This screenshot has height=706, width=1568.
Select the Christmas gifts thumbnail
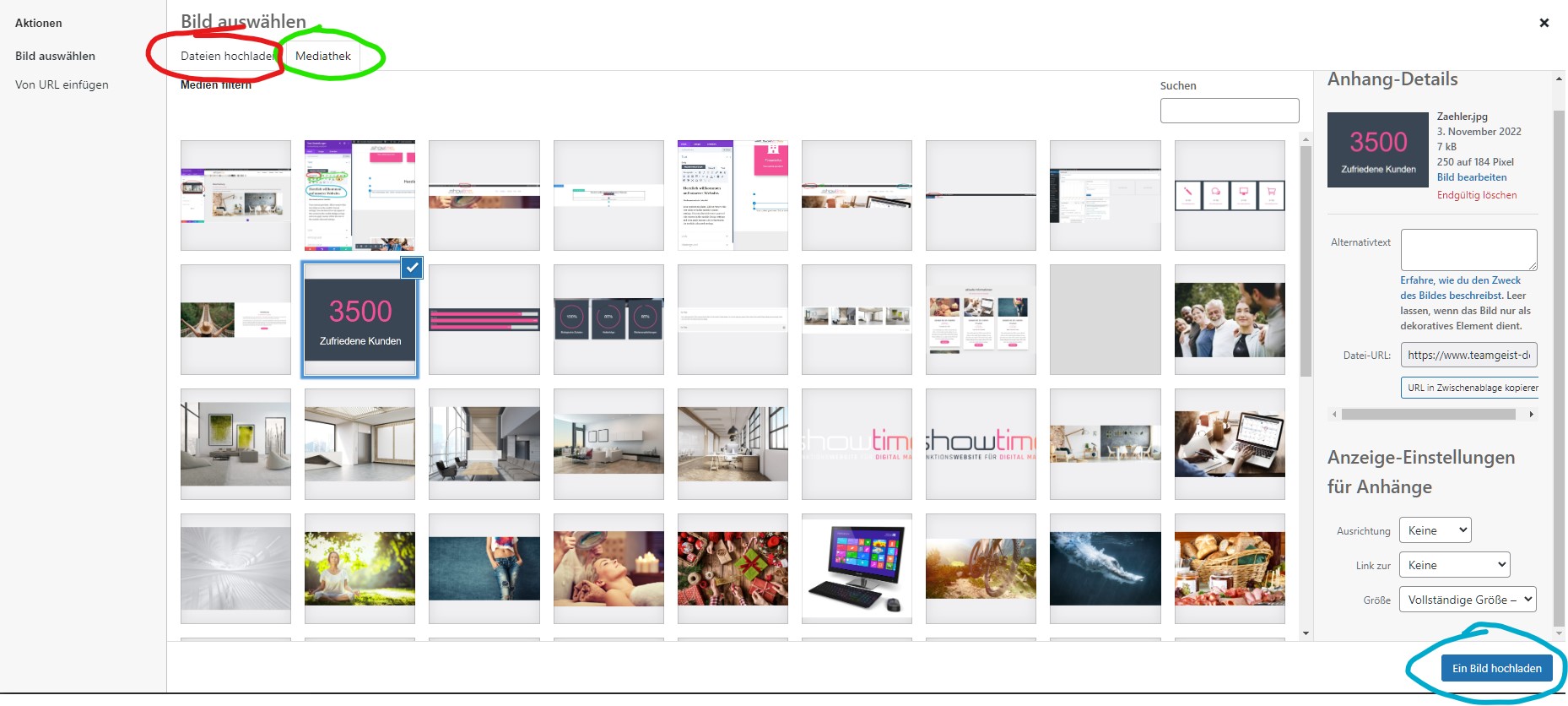click(733, 568)
